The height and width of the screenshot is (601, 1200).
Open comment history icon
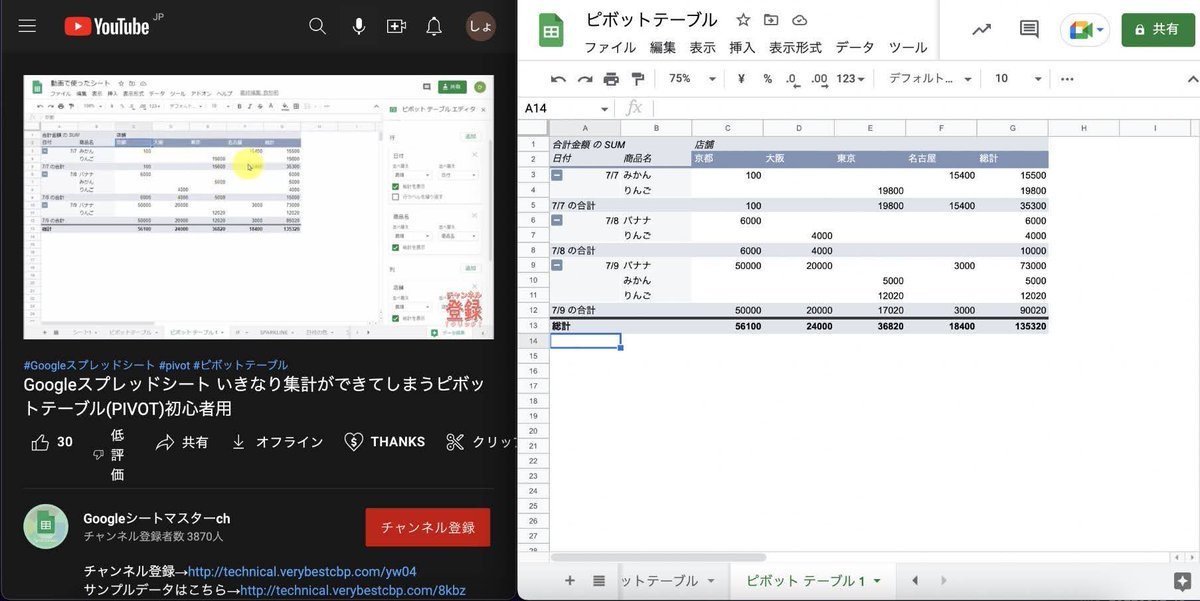[1029, 29]
